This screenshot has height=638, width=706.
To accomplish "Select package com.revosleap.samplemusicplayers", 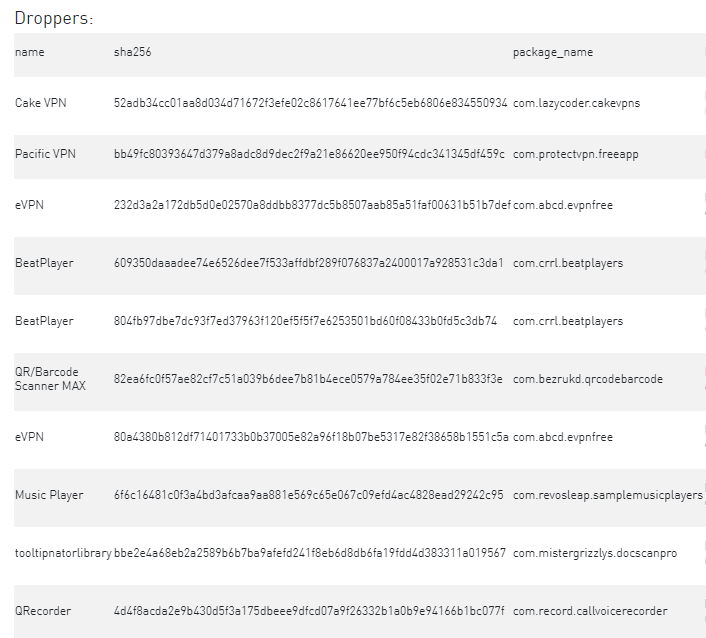I will pos(608,495).
